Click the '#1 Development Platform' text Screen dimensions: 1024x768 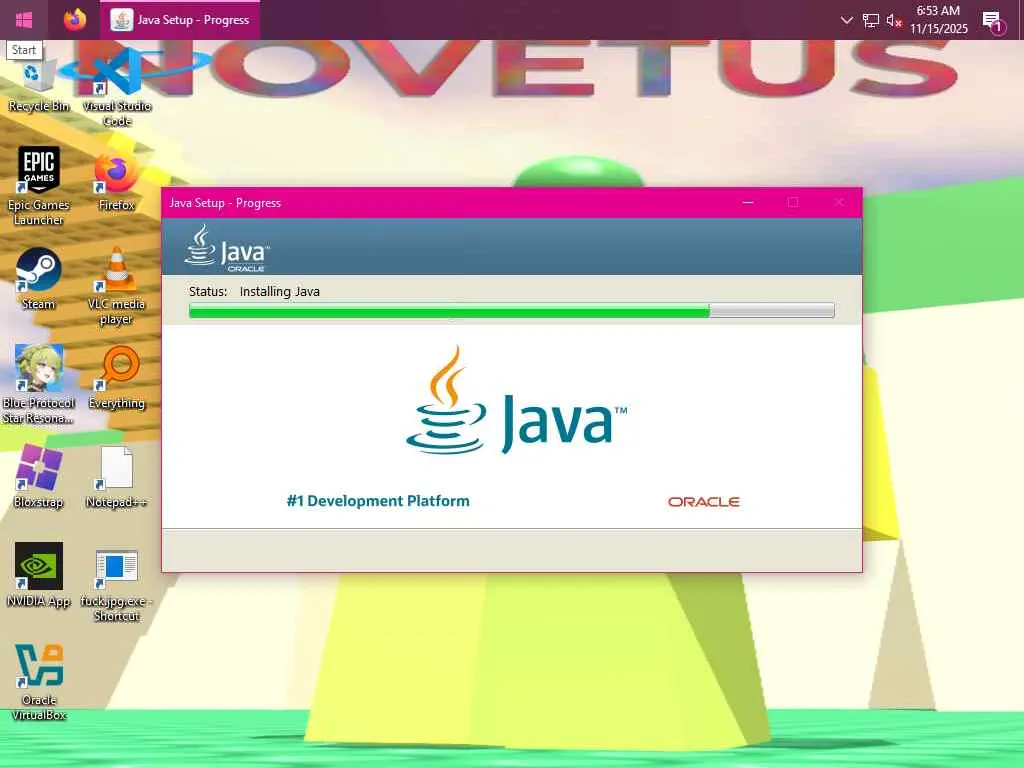(378, 501)
